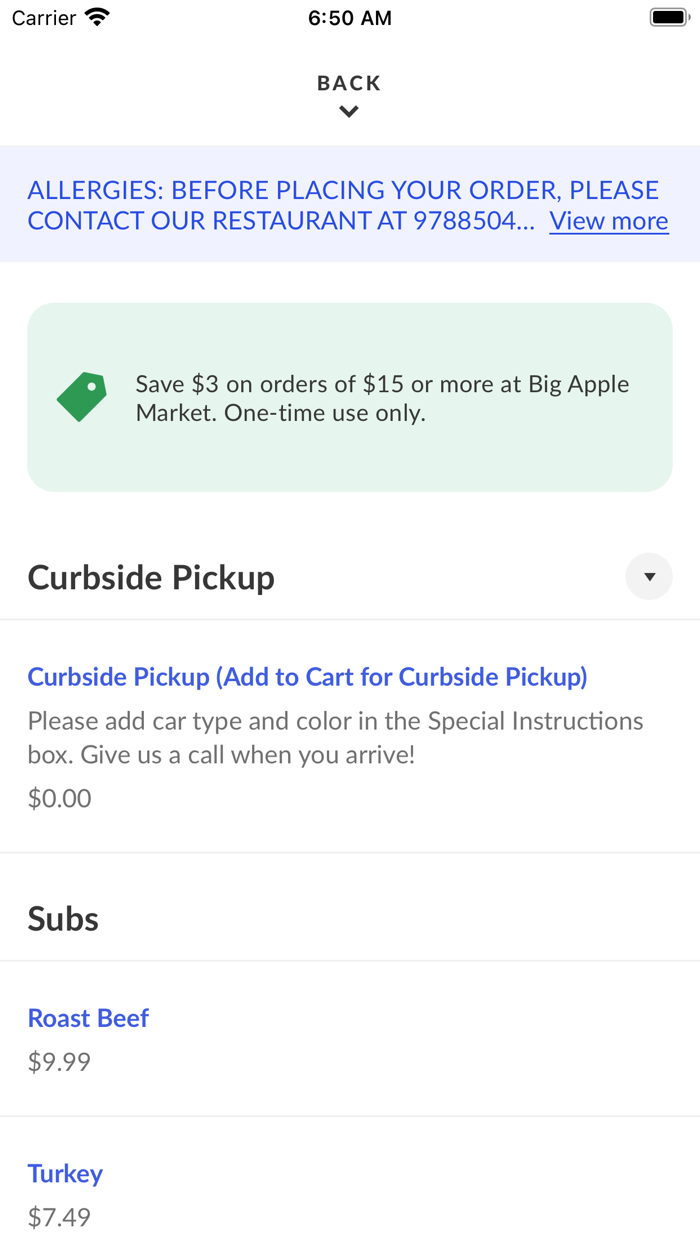
Task: Open the Roast Beef sub item
Action: tap(88, 1018)
